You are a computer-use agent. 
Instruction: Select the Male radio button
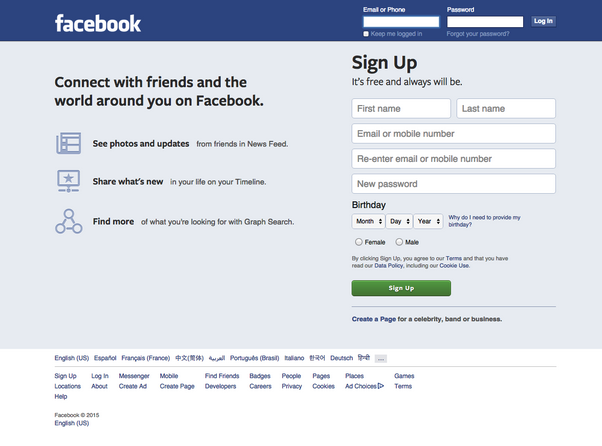point(399,242)
